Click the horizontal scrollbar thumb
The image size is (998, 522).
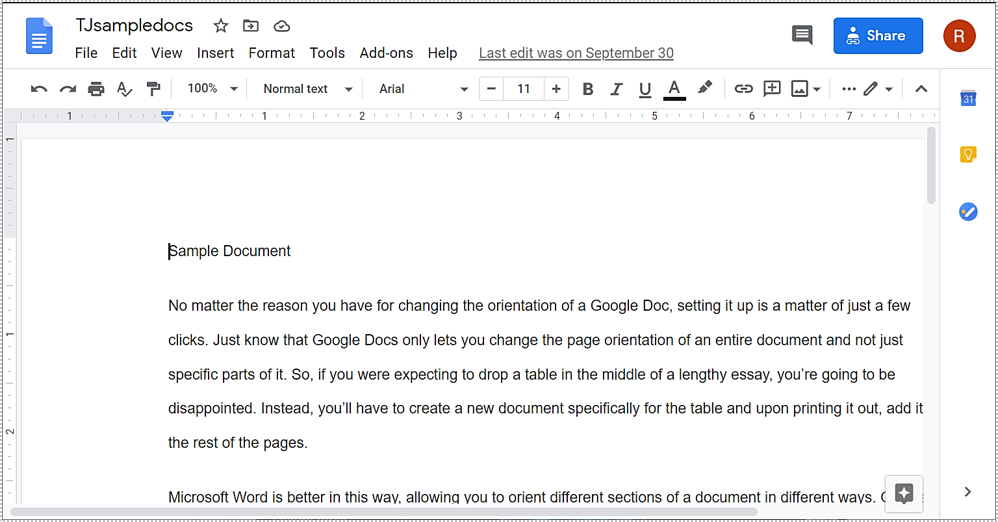click(x=384, y=512)
